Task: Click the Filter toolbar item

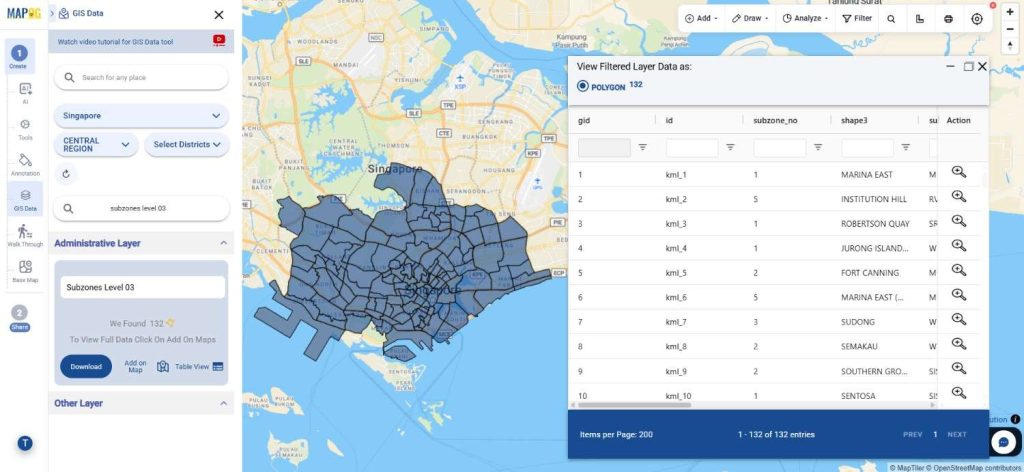Action: coord(857,19)
